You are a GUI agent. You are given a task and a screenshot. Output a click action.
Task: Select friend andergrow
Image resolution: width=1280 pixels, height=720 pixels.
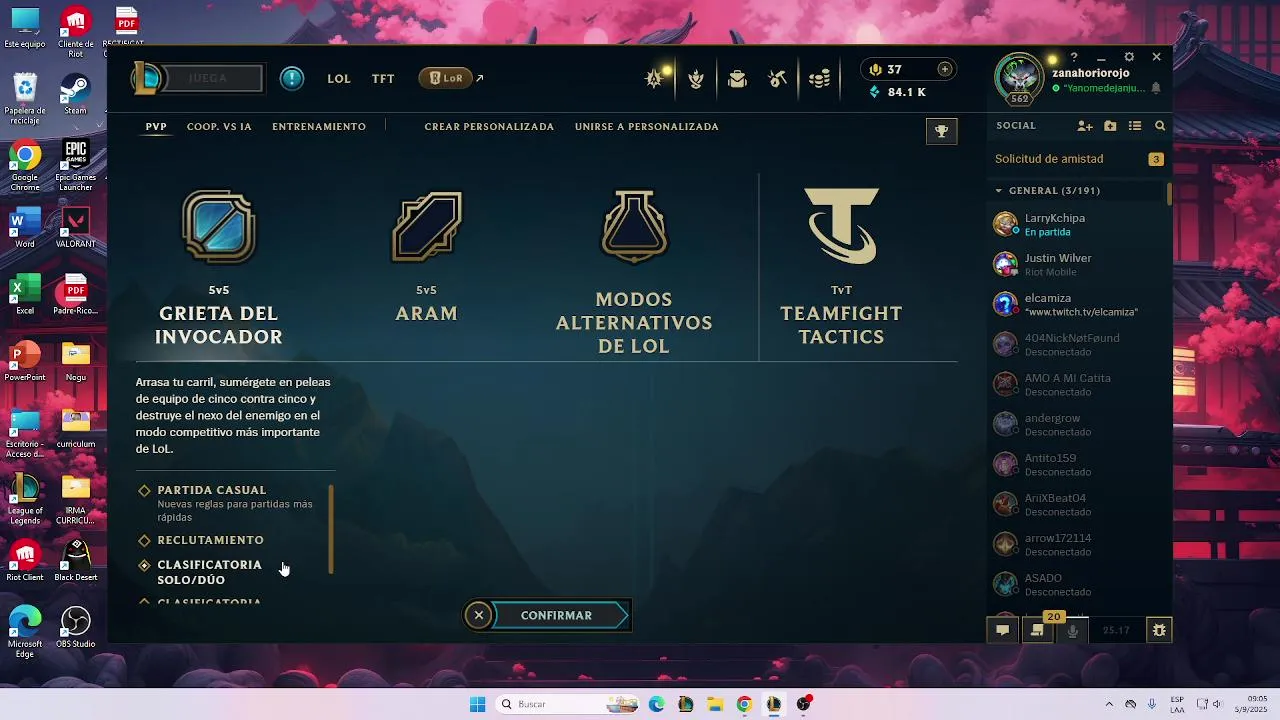click(1078, 424)
